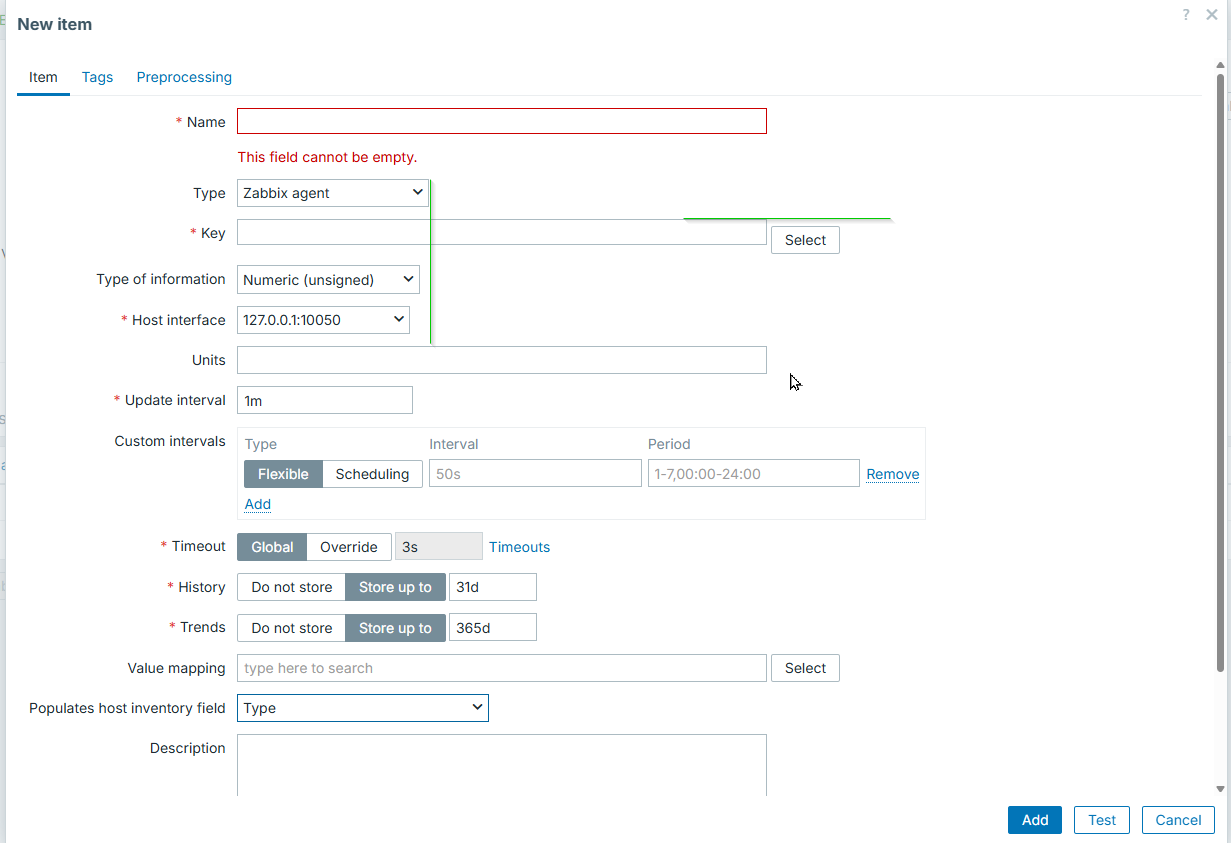The height and width of the screenshot is (843, 1231).
Task: Remove the custom interval row
Action: point(892,474)
